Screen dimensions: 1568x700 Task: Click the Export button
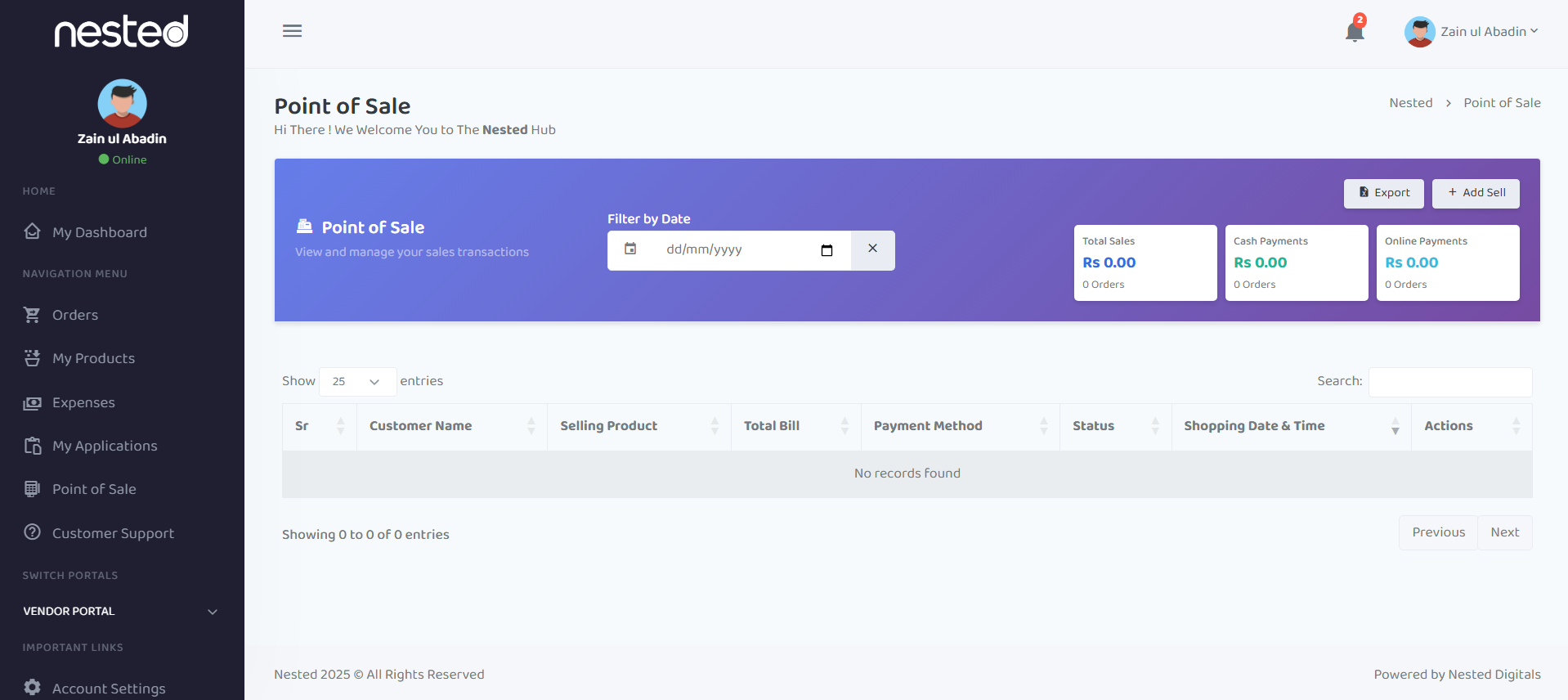pyautogui.click(x=1383, y=193)
